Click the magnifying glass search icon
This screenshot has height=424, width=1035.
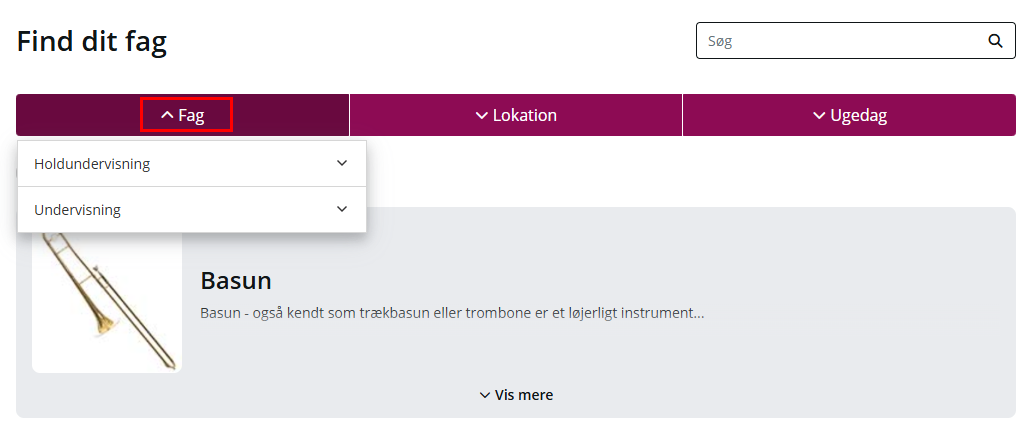[x=995, y=41]
